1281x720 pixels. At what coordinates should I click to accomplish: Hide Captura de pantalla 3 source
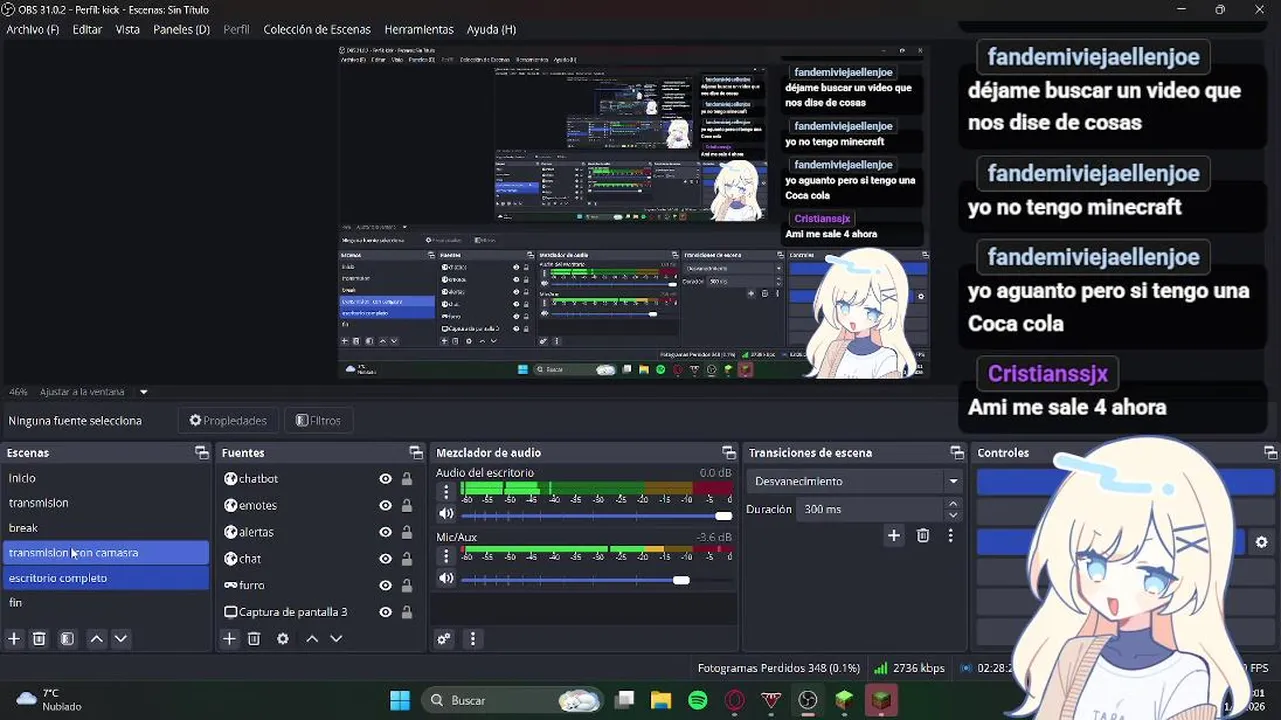pos(385,612)
